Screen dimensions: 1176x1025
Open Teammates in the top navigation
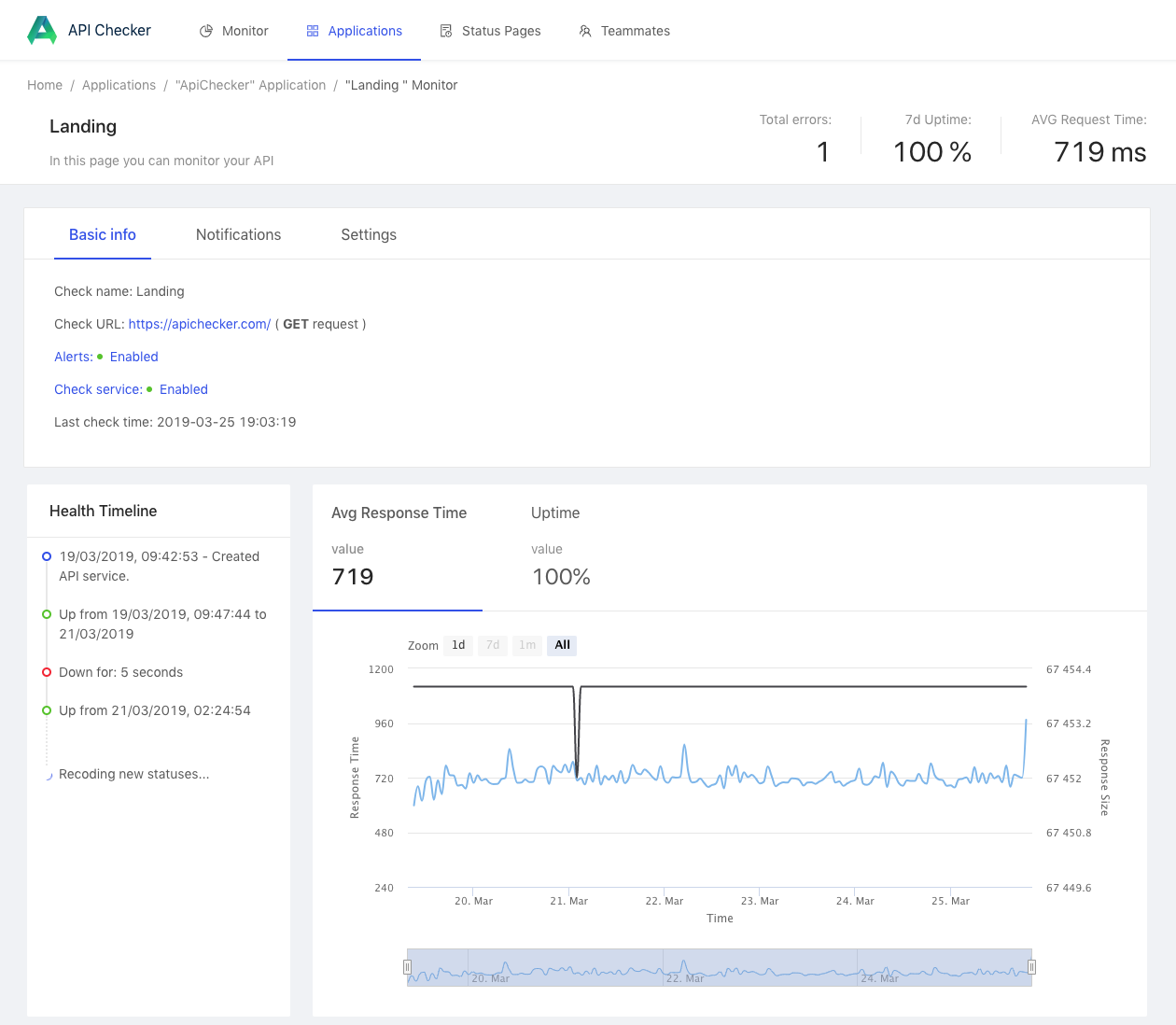click(x=635, y=31)
